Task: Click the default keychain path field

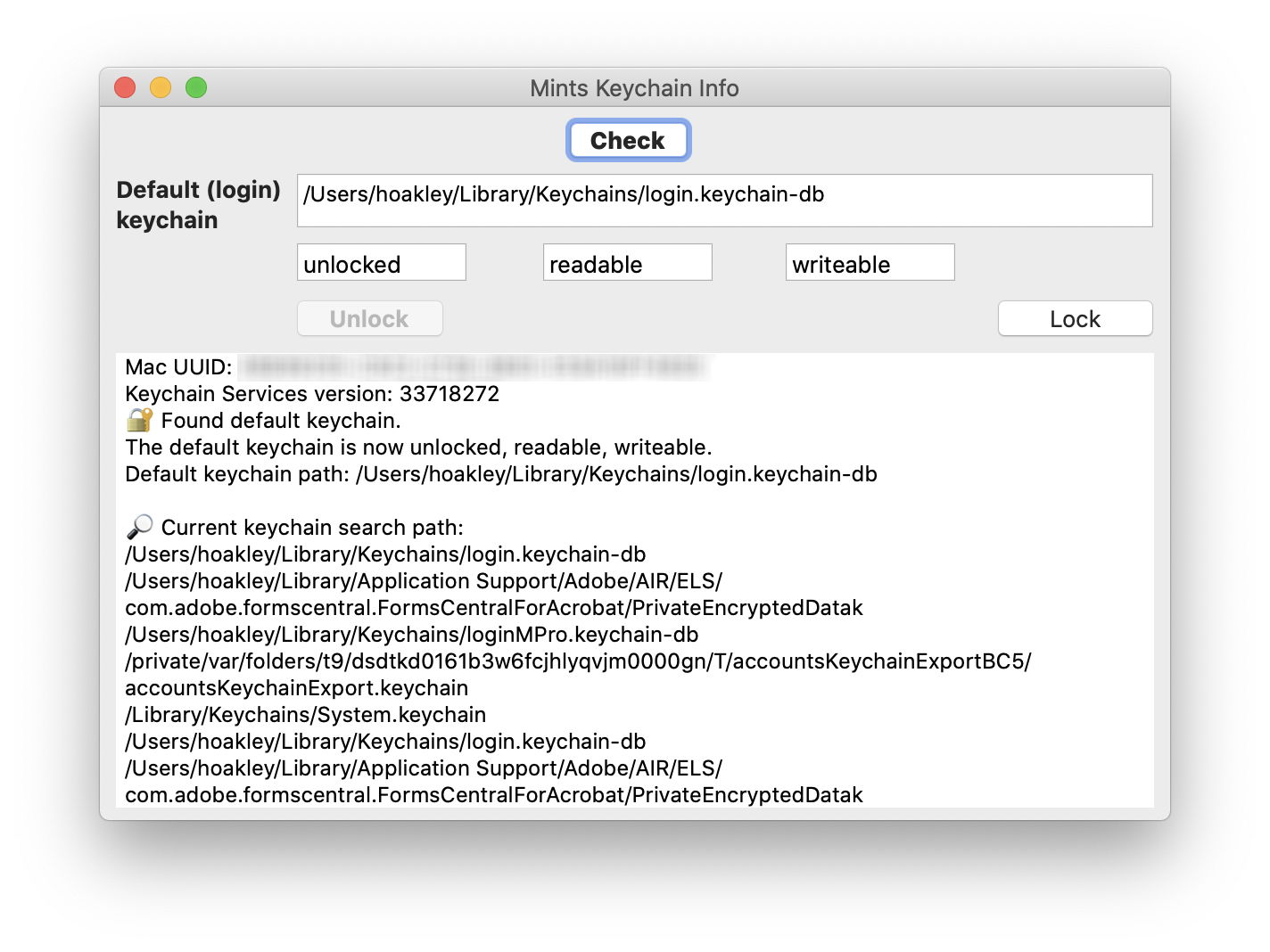Action: tap(724, 201)
